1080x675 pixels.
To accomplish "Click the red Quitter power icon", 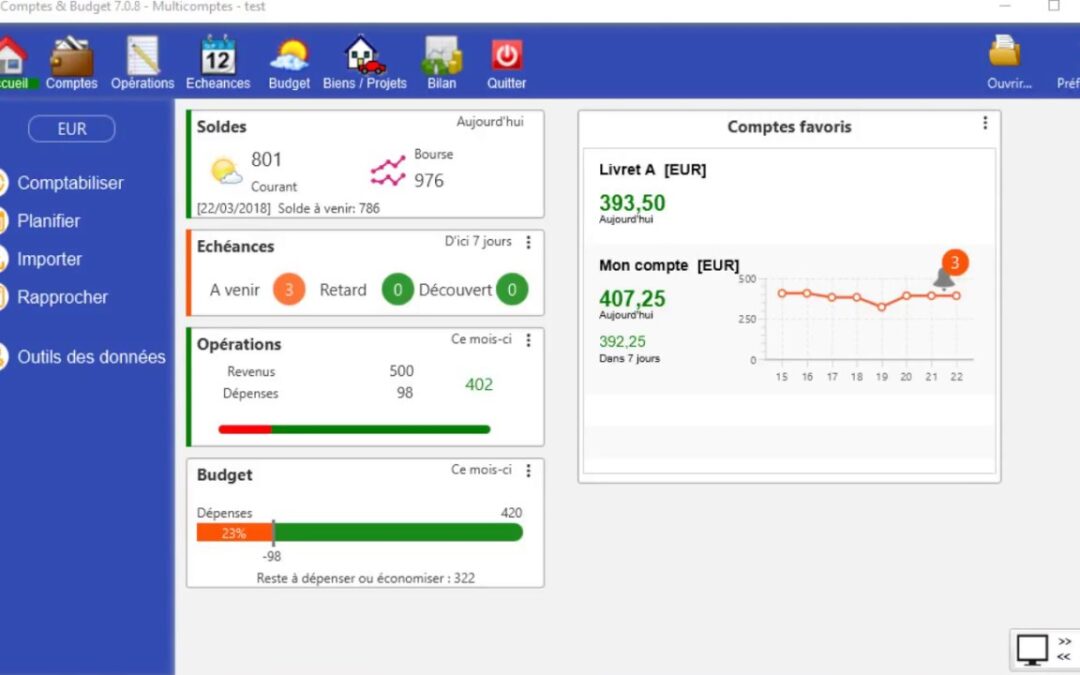I will (x=507, y=55).
